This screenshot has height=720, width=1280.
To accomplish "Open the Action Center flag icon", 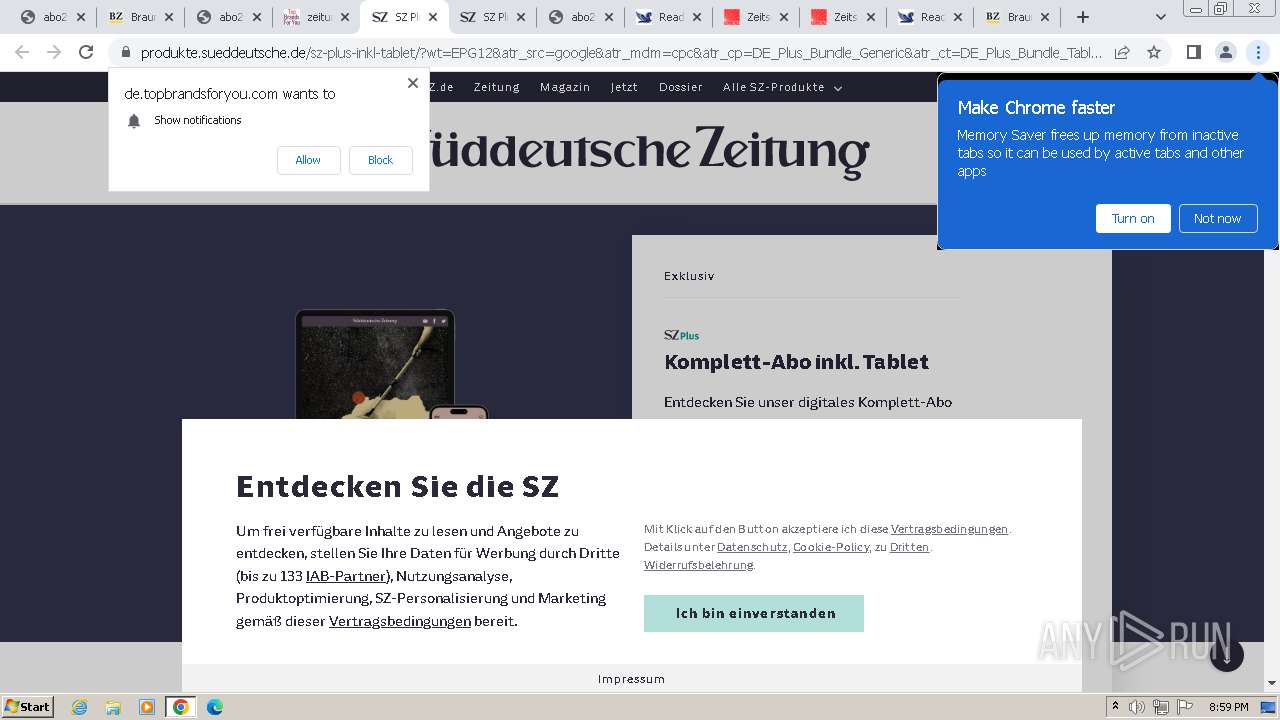I will (x=1183, y=707).
